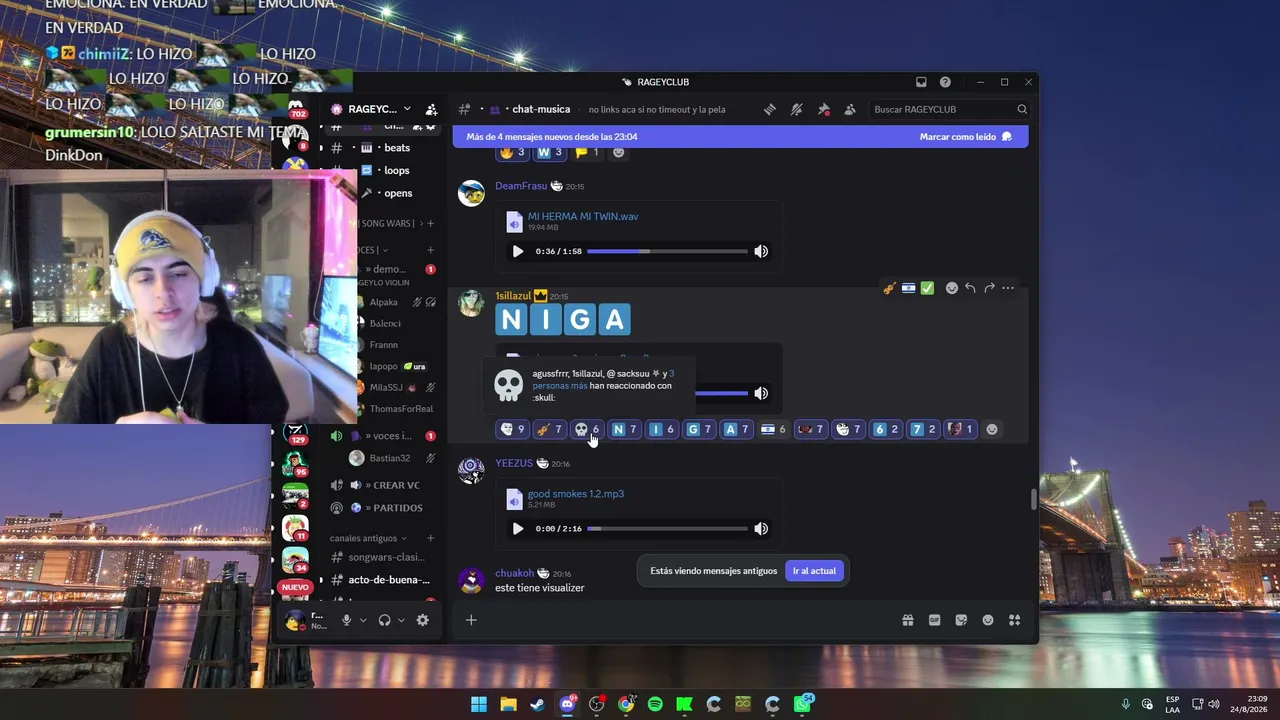Show the member list icon
This screenshot has width=1280, height=720.
tap(850, 109)
